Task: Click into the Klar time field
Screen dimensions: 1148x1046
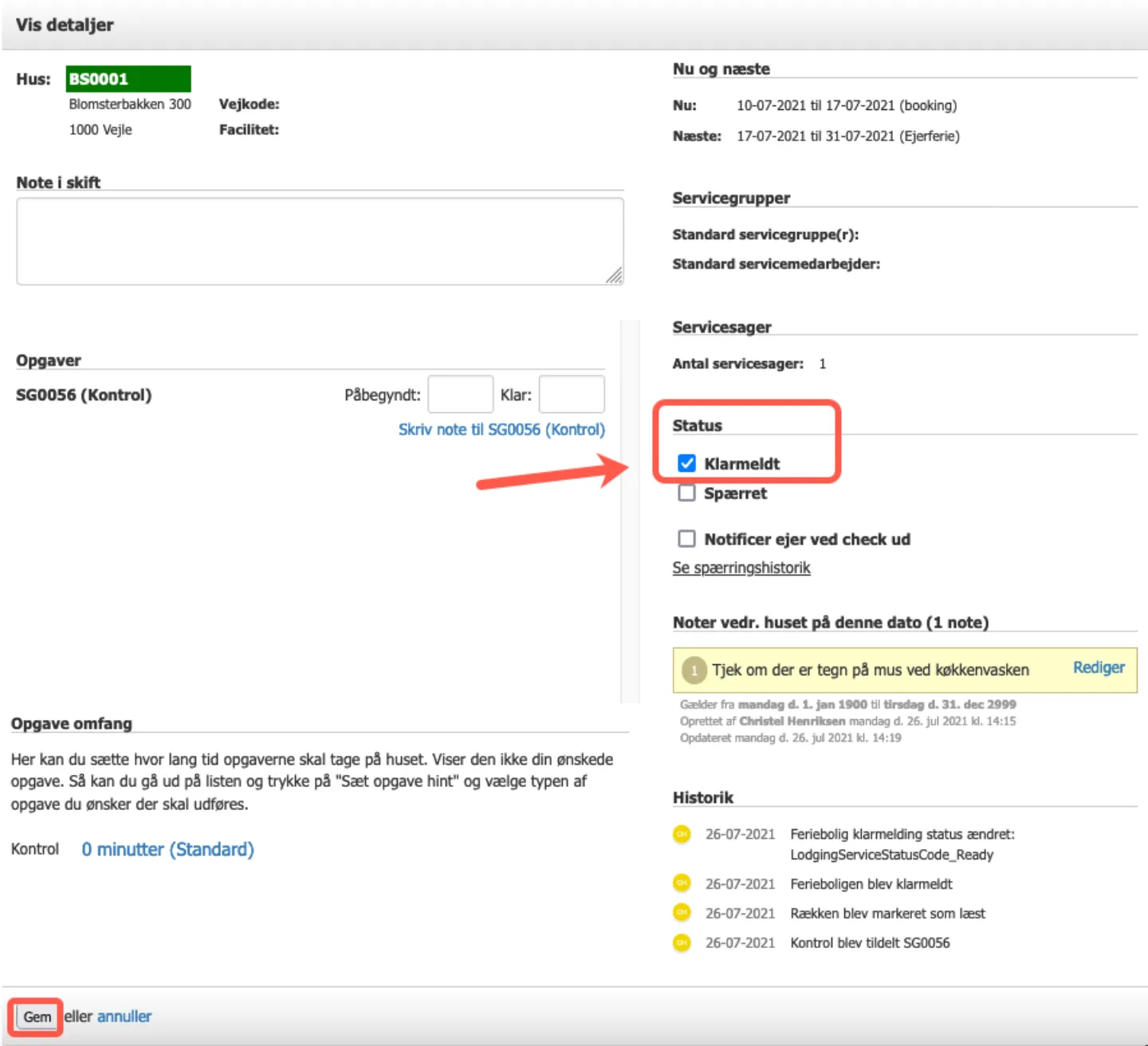Action: pos(571,395)
